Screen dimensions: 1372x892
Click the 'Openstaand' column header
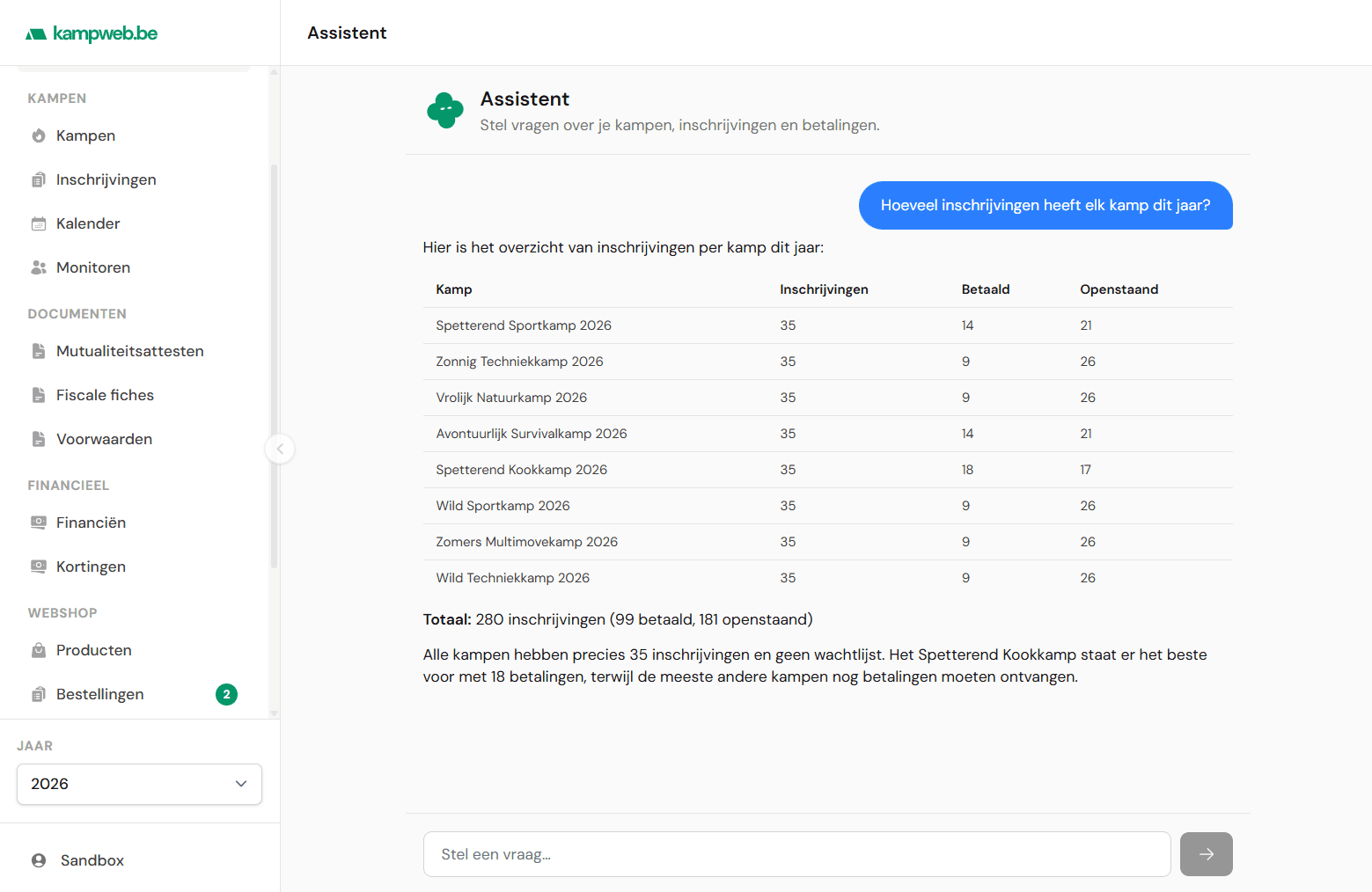point(1119,289)
